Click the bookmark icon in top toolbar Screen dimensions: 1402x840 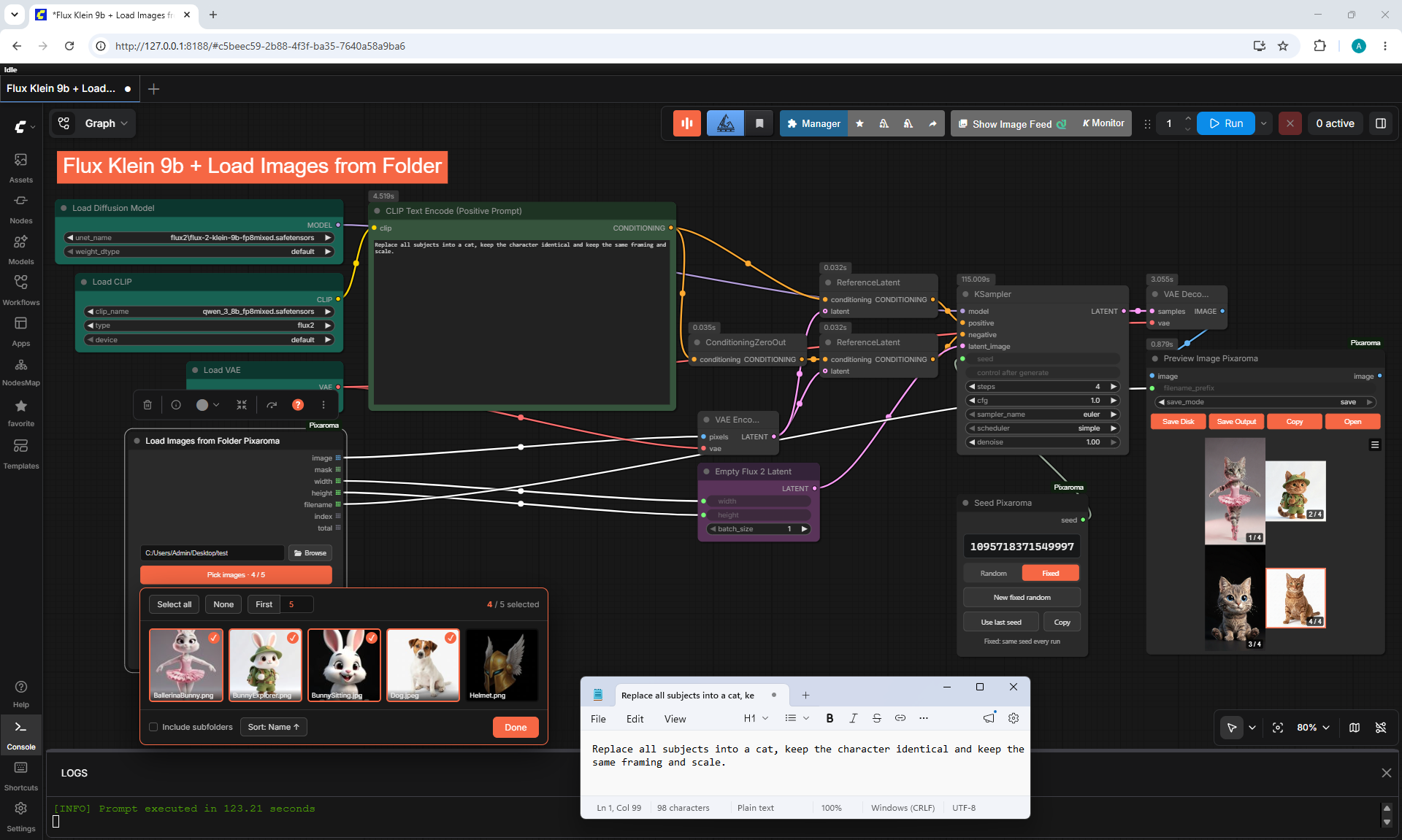[x=759, y=123]
